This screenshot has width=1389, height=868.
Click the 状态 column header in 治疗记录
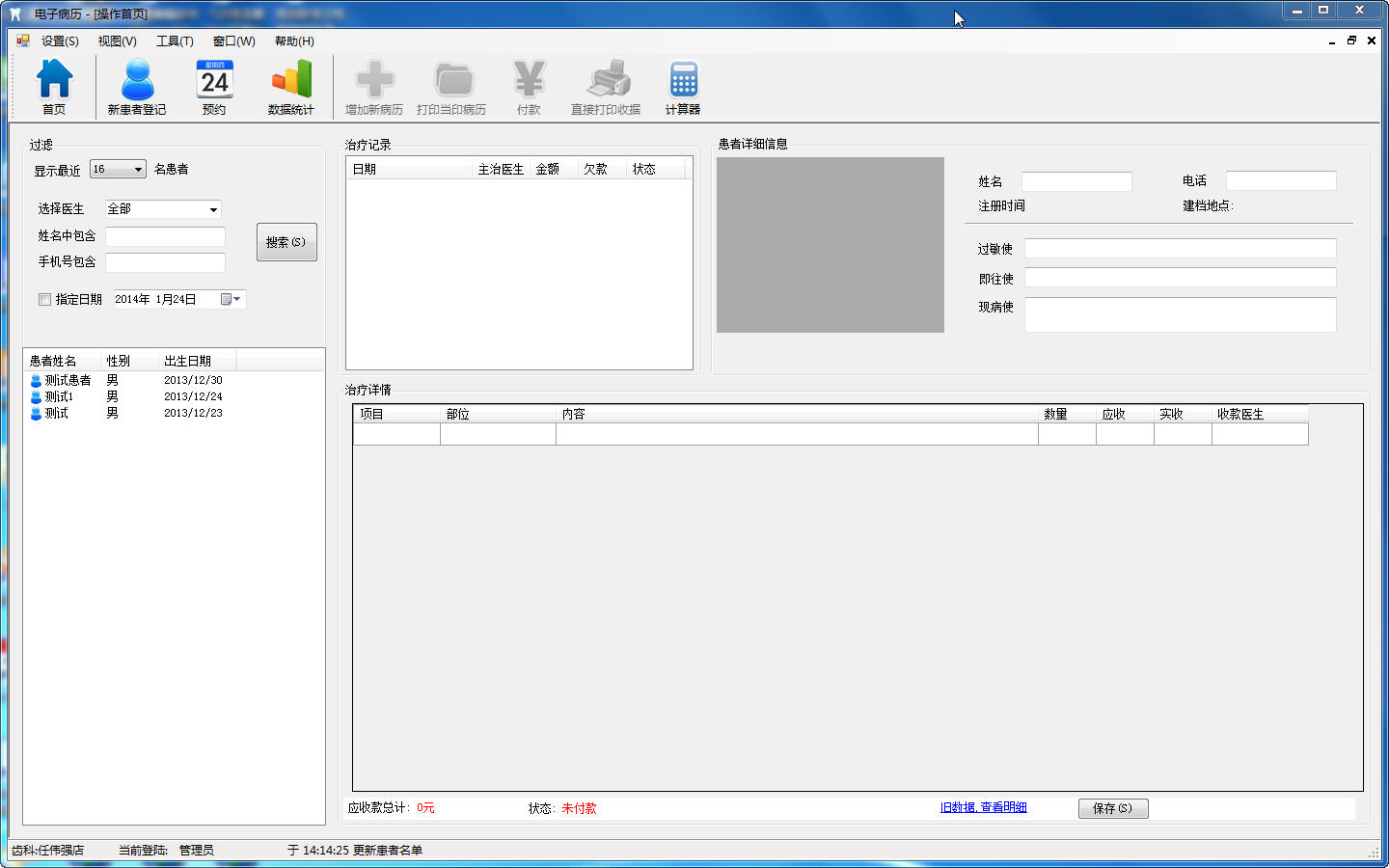pyautogui.click(x=655, y=169)
